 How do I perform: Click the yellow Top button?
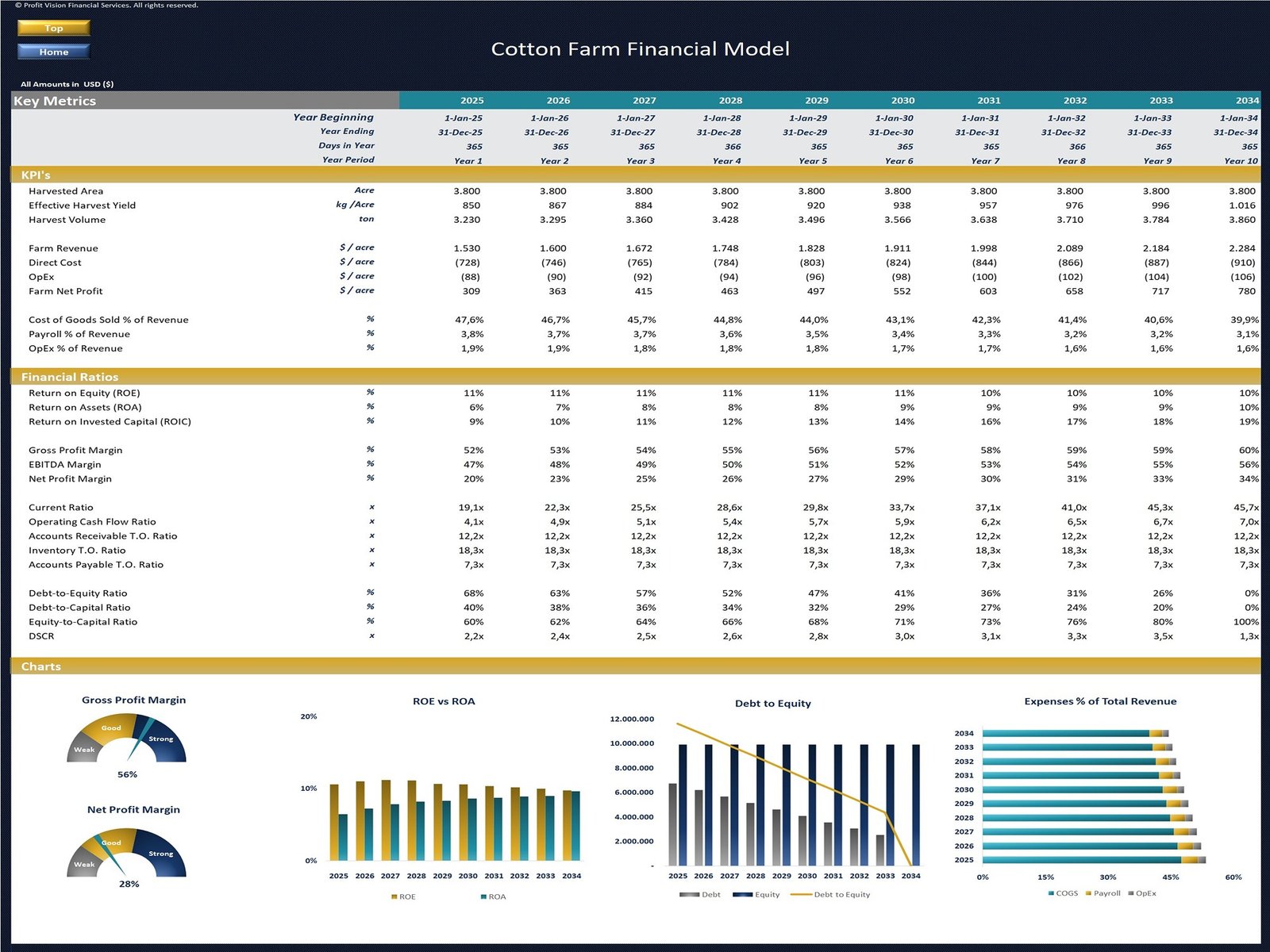53,28
